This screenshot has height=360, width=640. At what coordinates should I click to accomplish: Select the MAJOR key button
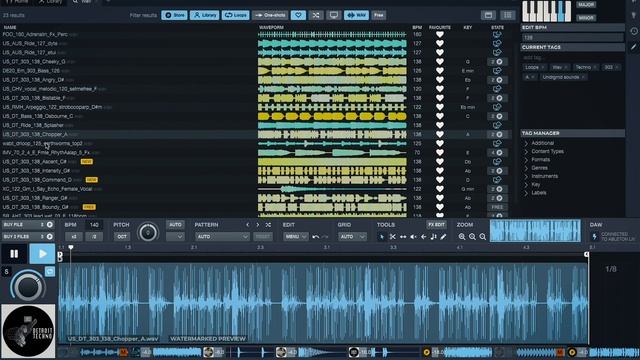pos(586,4)
